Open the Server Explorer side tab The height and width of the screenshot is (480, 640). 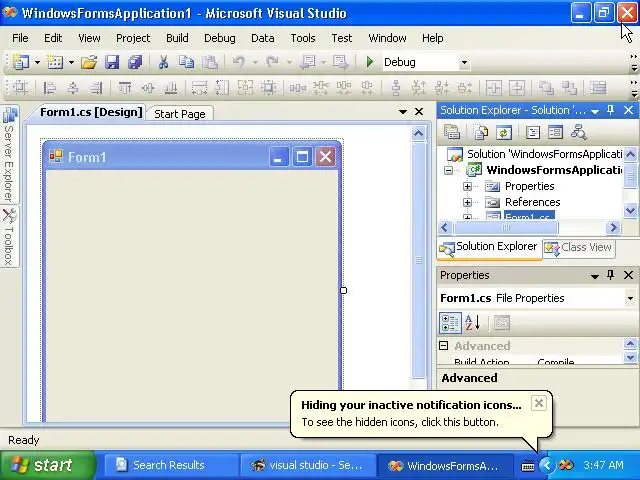tap(9, 154)
